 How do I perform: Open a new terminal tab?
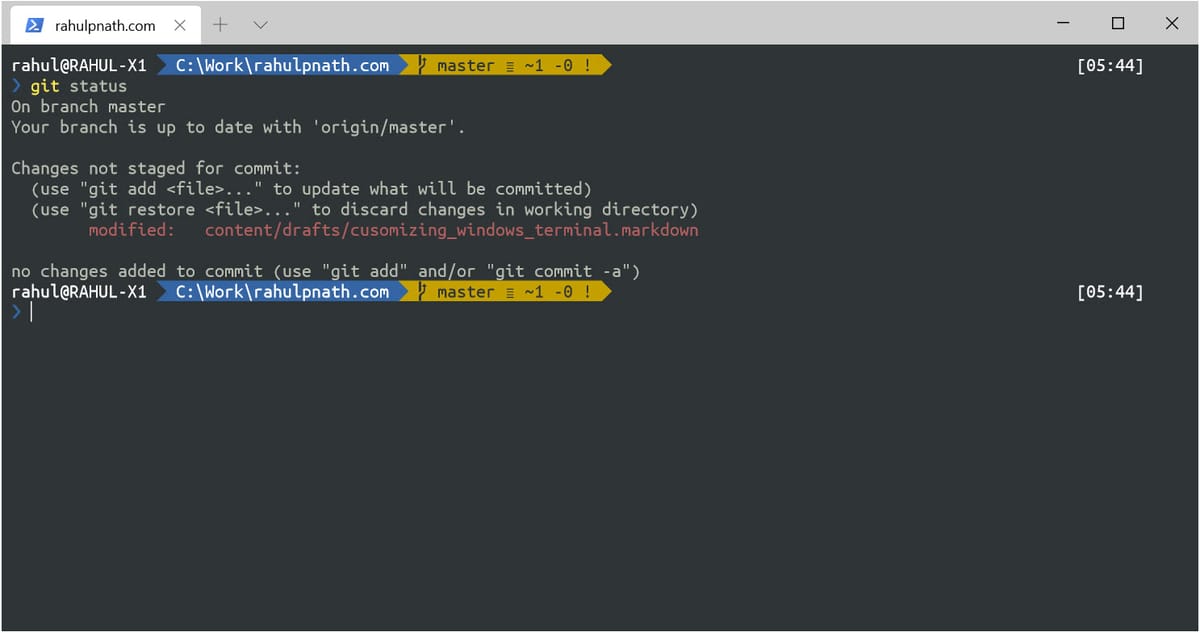click(220, 24)
